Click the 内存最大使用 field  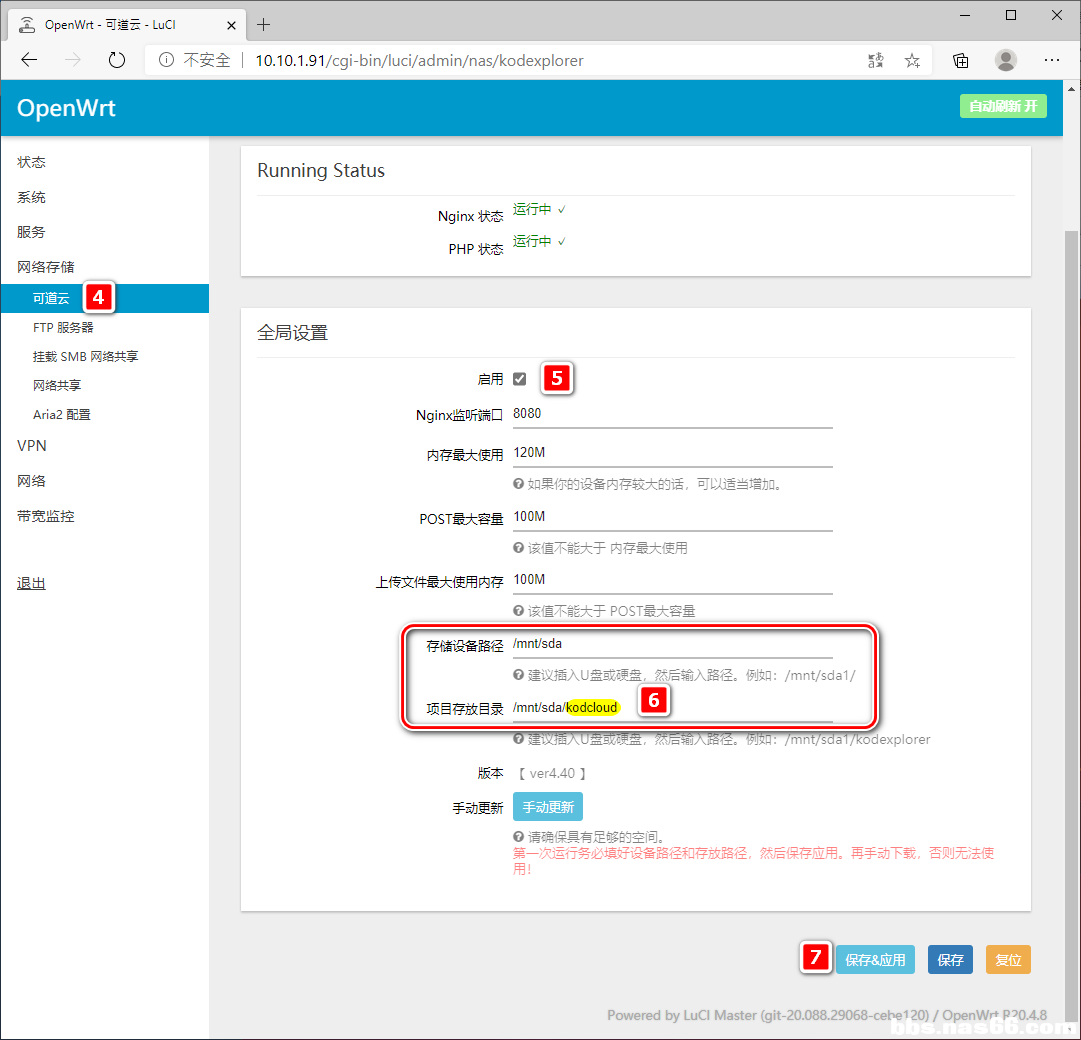[673, 453]
